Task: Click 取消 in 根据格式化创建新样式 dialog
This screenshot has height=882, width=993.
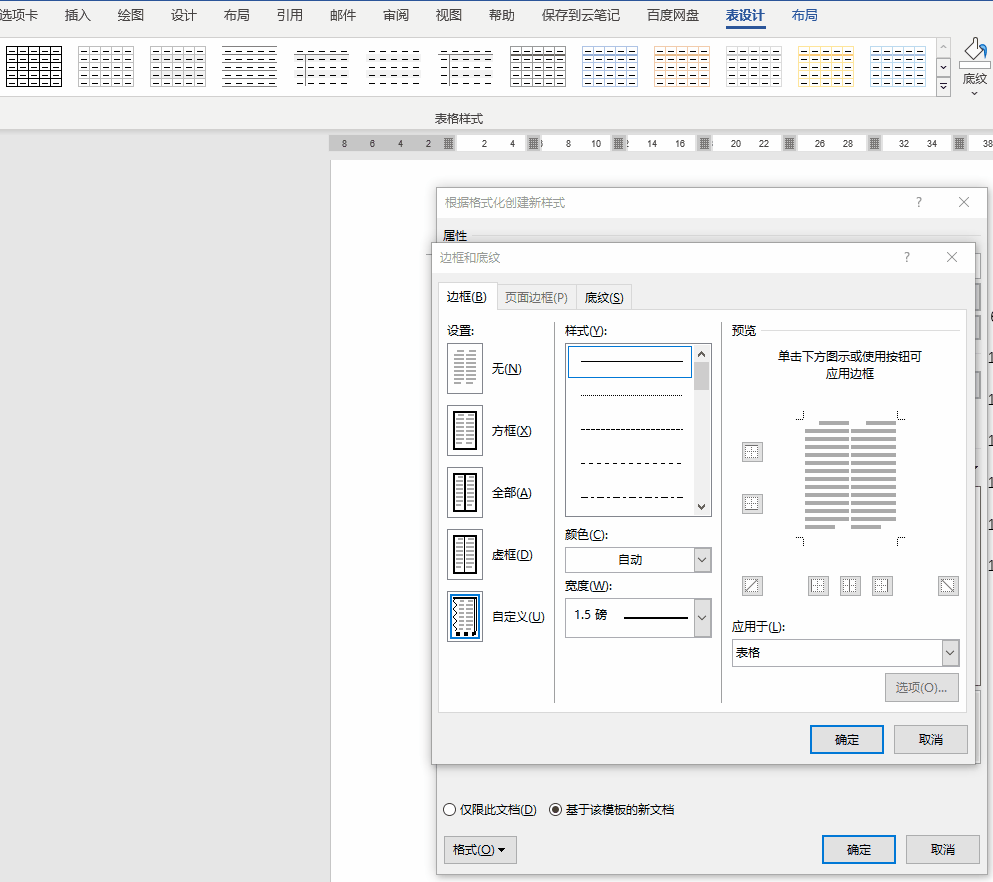Action: (x=943, y=850)
